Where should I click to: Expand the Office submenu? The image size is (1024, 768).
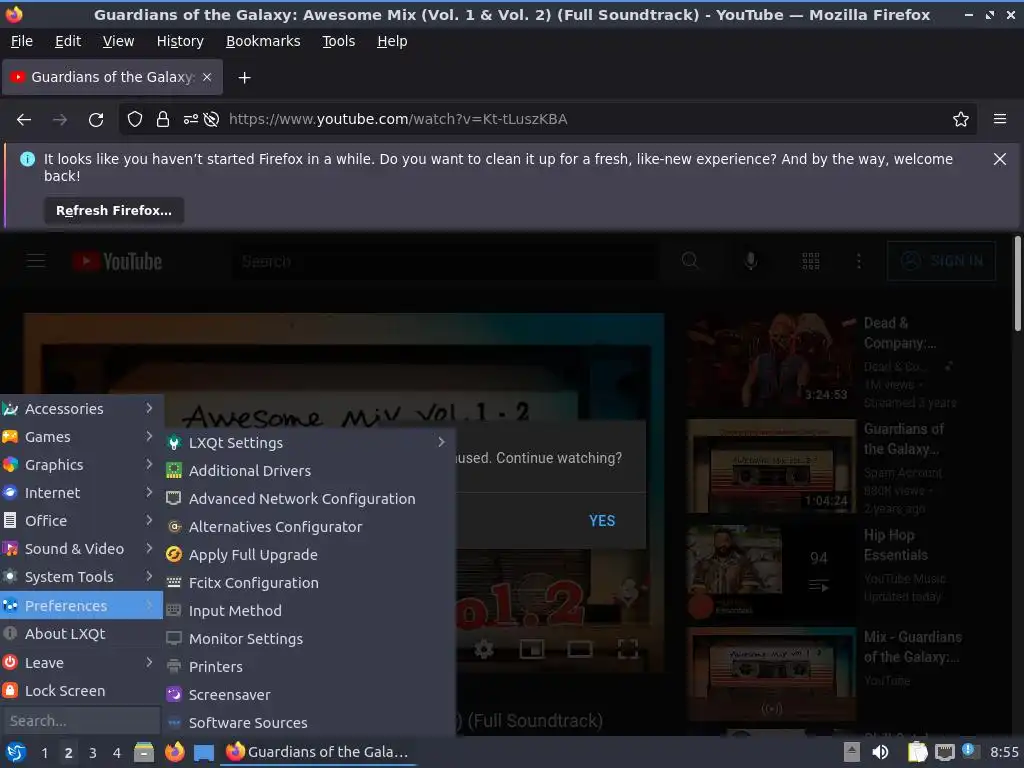[x=81, y=521]
